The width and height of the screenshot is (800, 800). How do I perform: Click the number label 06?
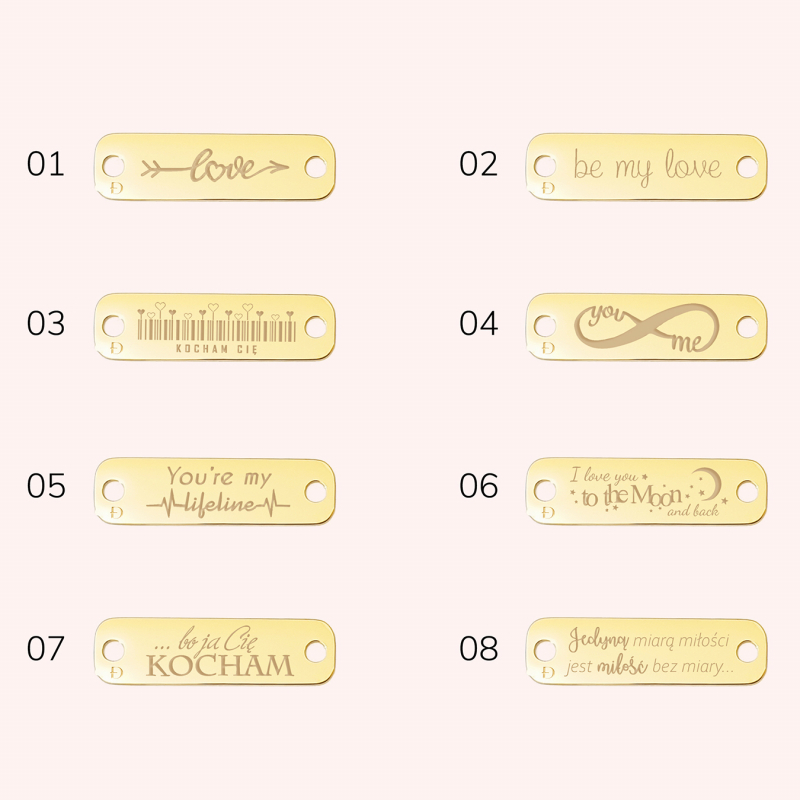pos(478,486)
